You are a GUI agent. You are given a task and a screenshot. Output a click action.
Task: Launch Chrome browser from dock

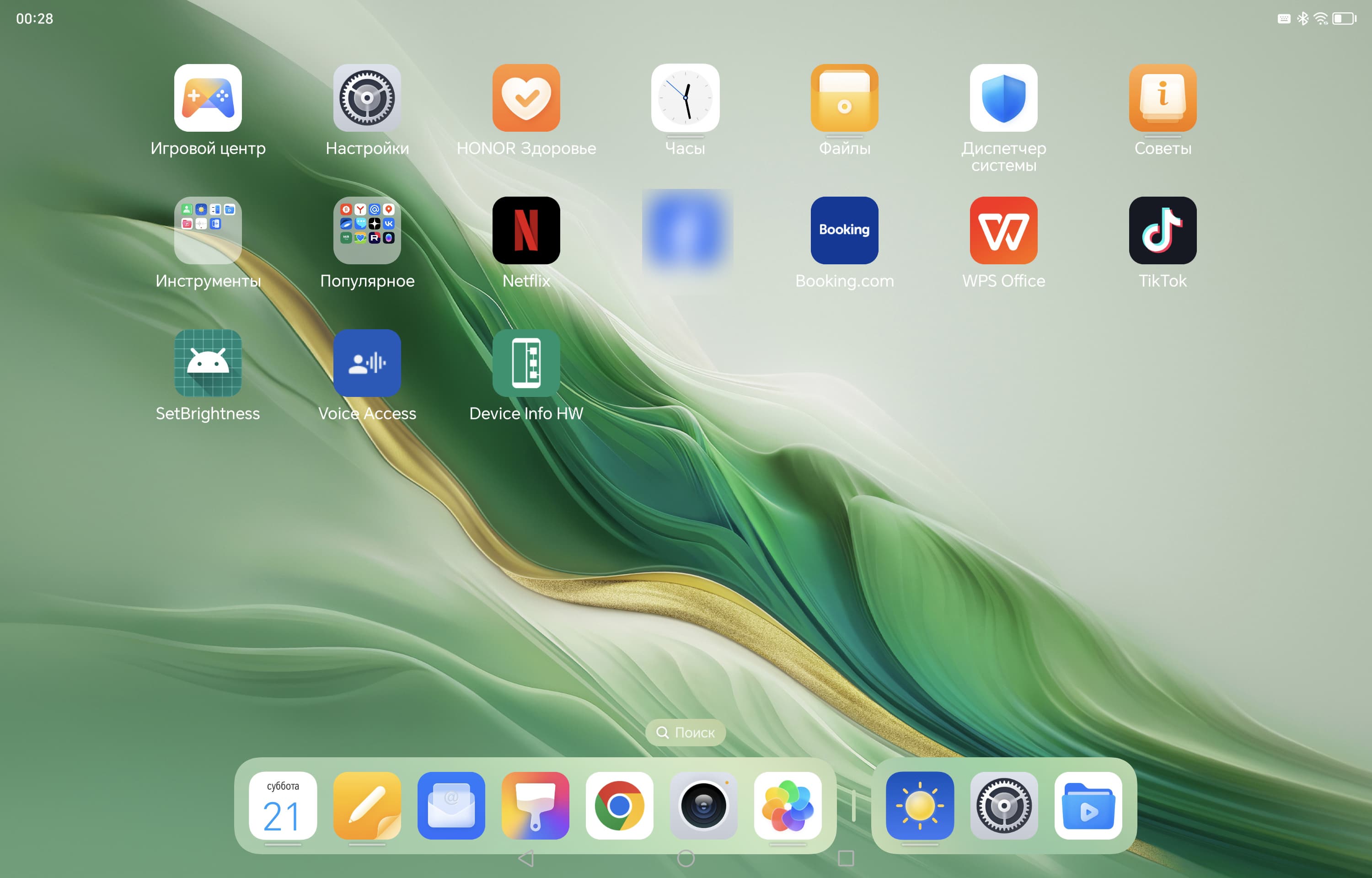(619, 806)
